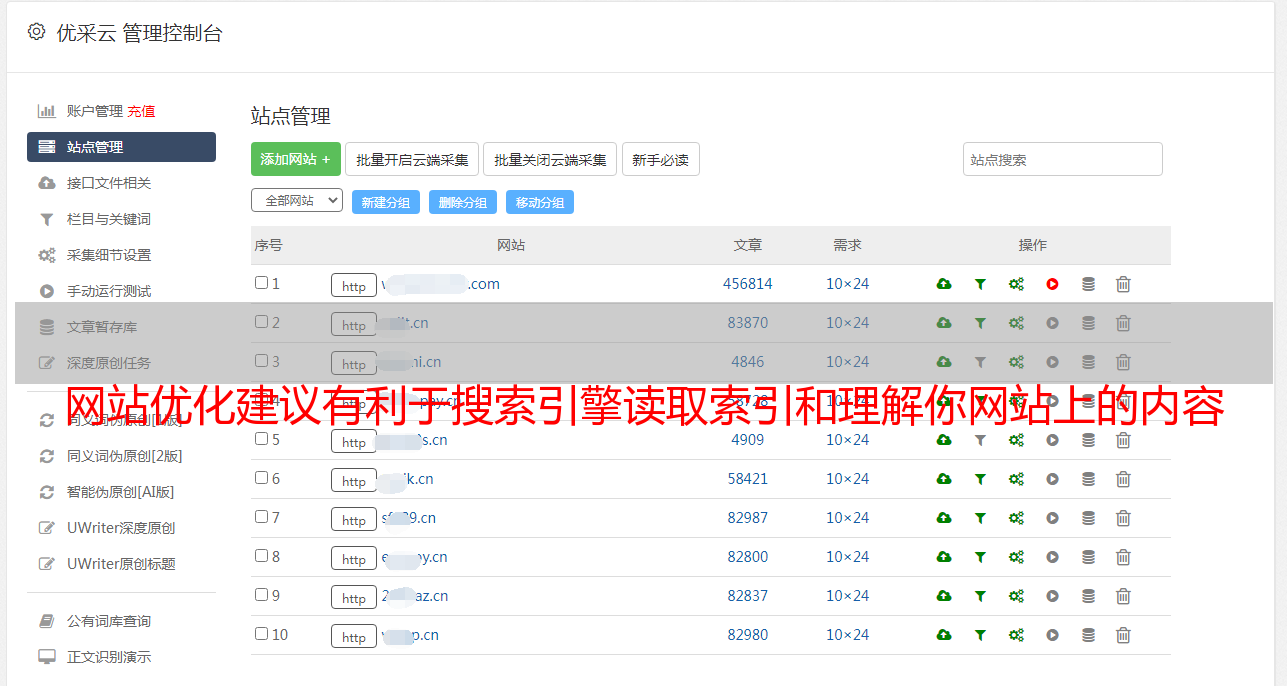Click the 新建分组 button
1287x686 pixels.
[386, 202]
